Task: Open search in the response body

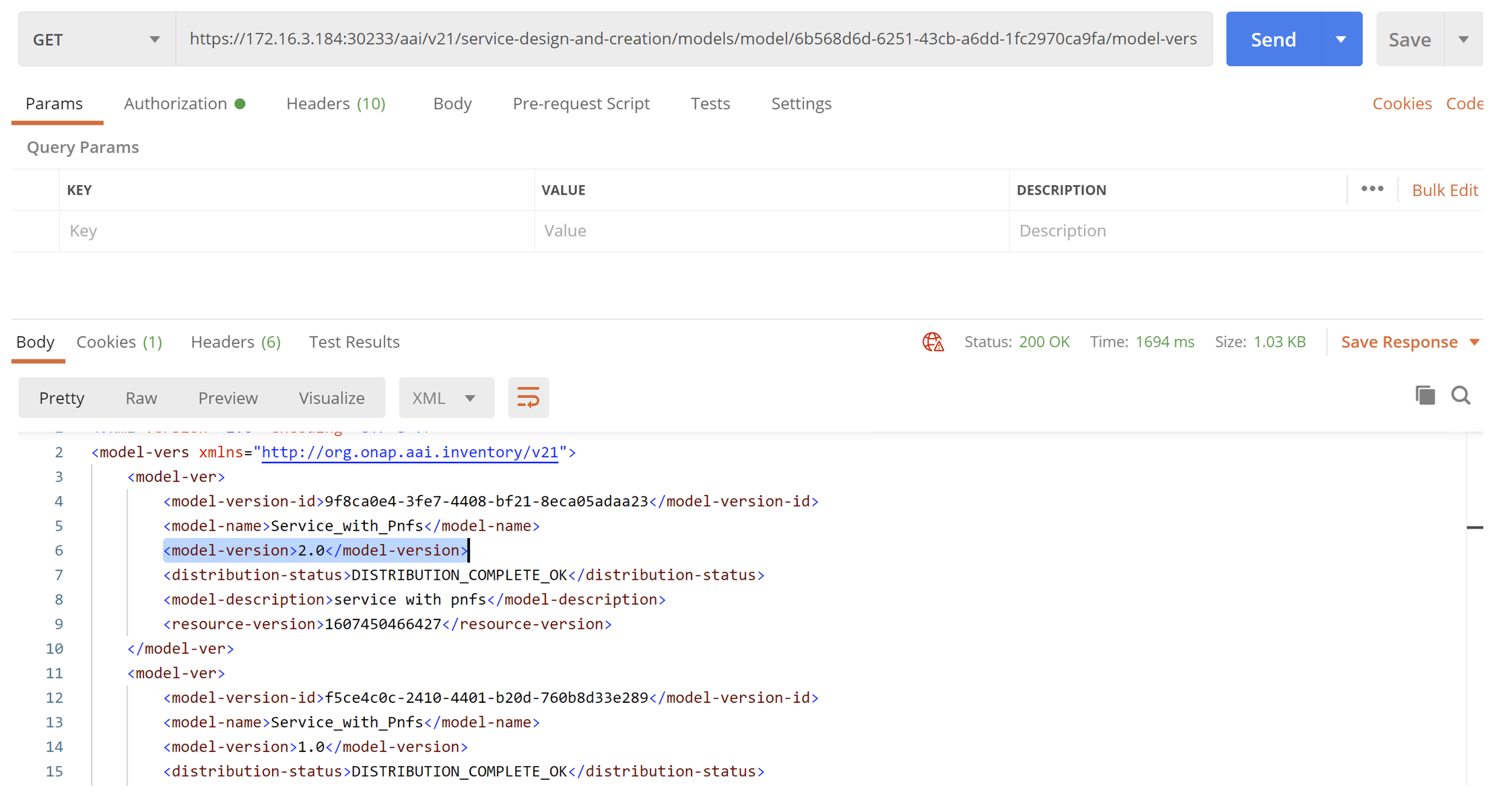Action: 1460,396
